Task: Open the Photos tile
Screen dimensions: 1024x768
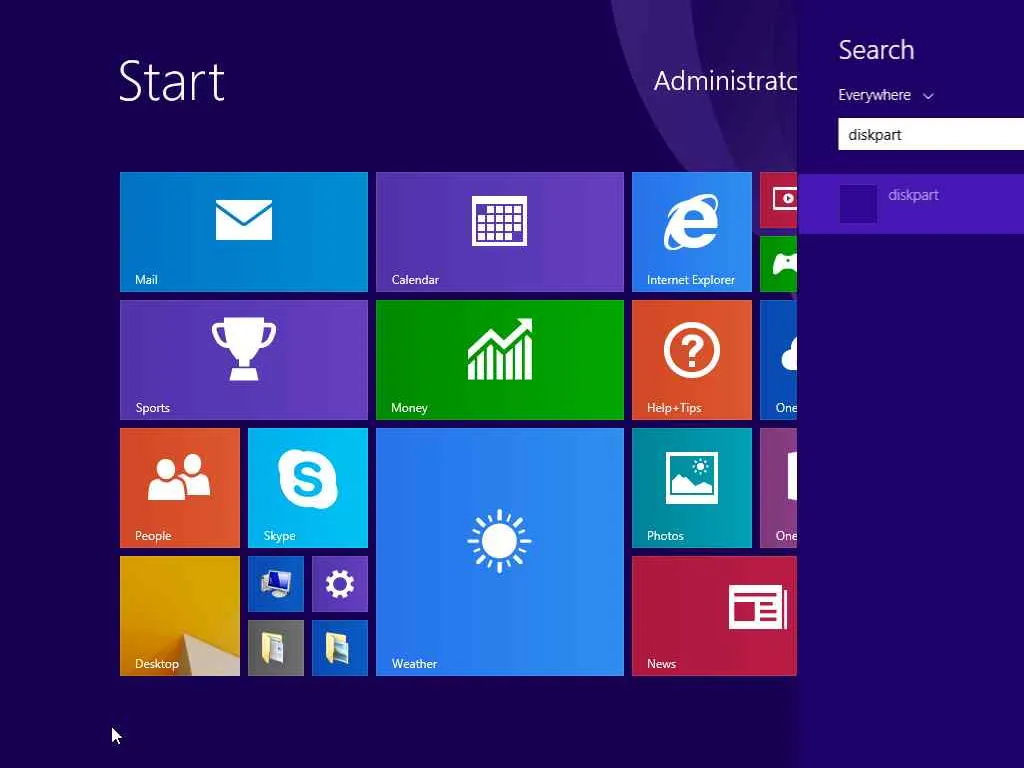Action: coord(692,488)
